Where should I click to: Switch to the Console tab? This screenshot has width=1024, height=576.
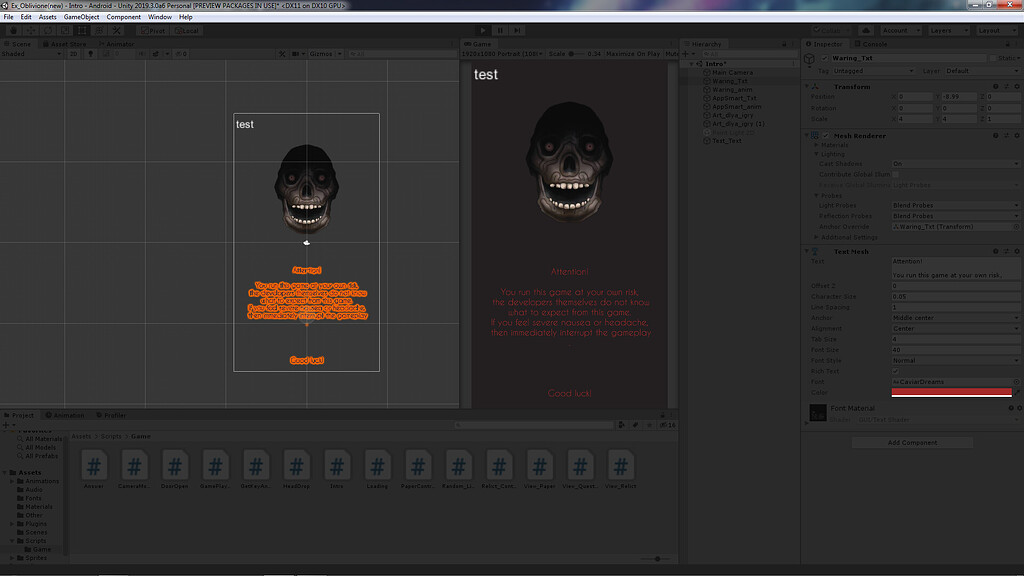[874, 44]
